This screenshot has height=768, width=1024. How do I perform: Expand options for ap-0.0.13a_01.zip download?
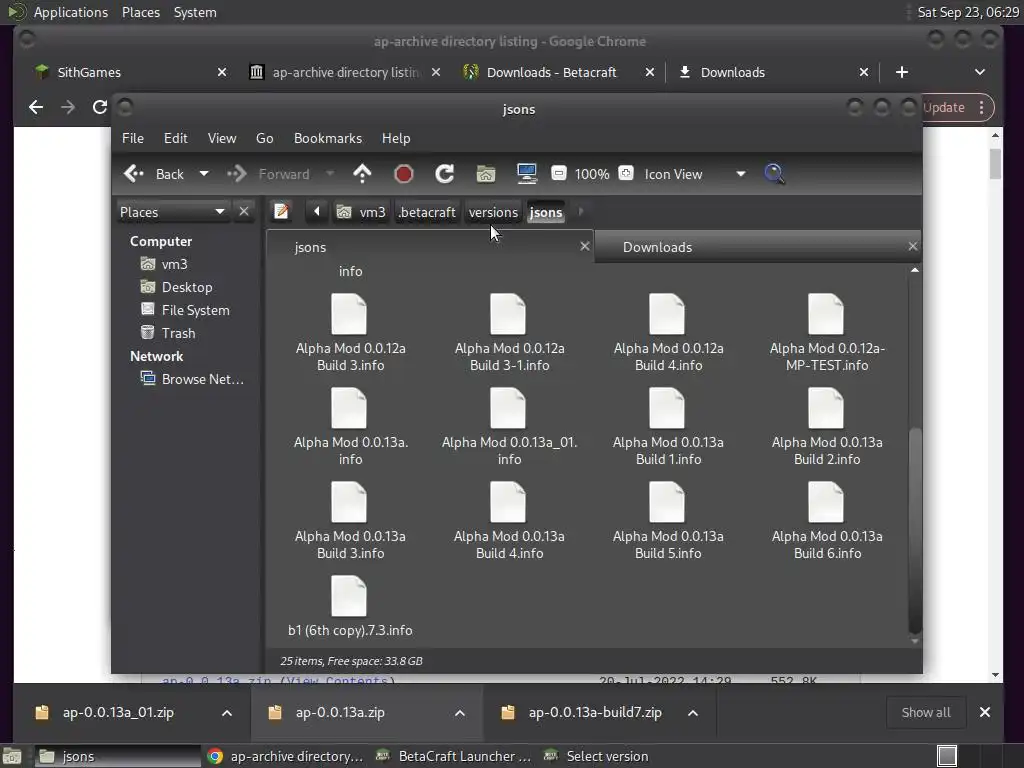[227, 713]
